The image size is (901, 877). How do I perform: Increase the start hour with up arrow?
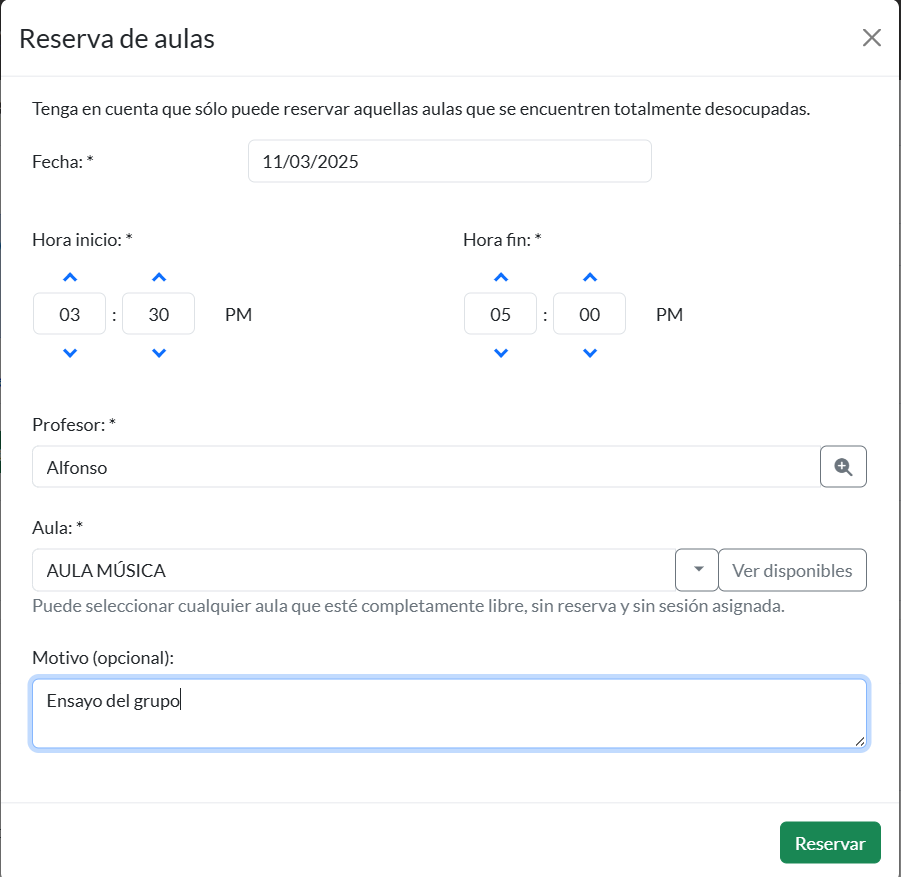coord(70,278)
